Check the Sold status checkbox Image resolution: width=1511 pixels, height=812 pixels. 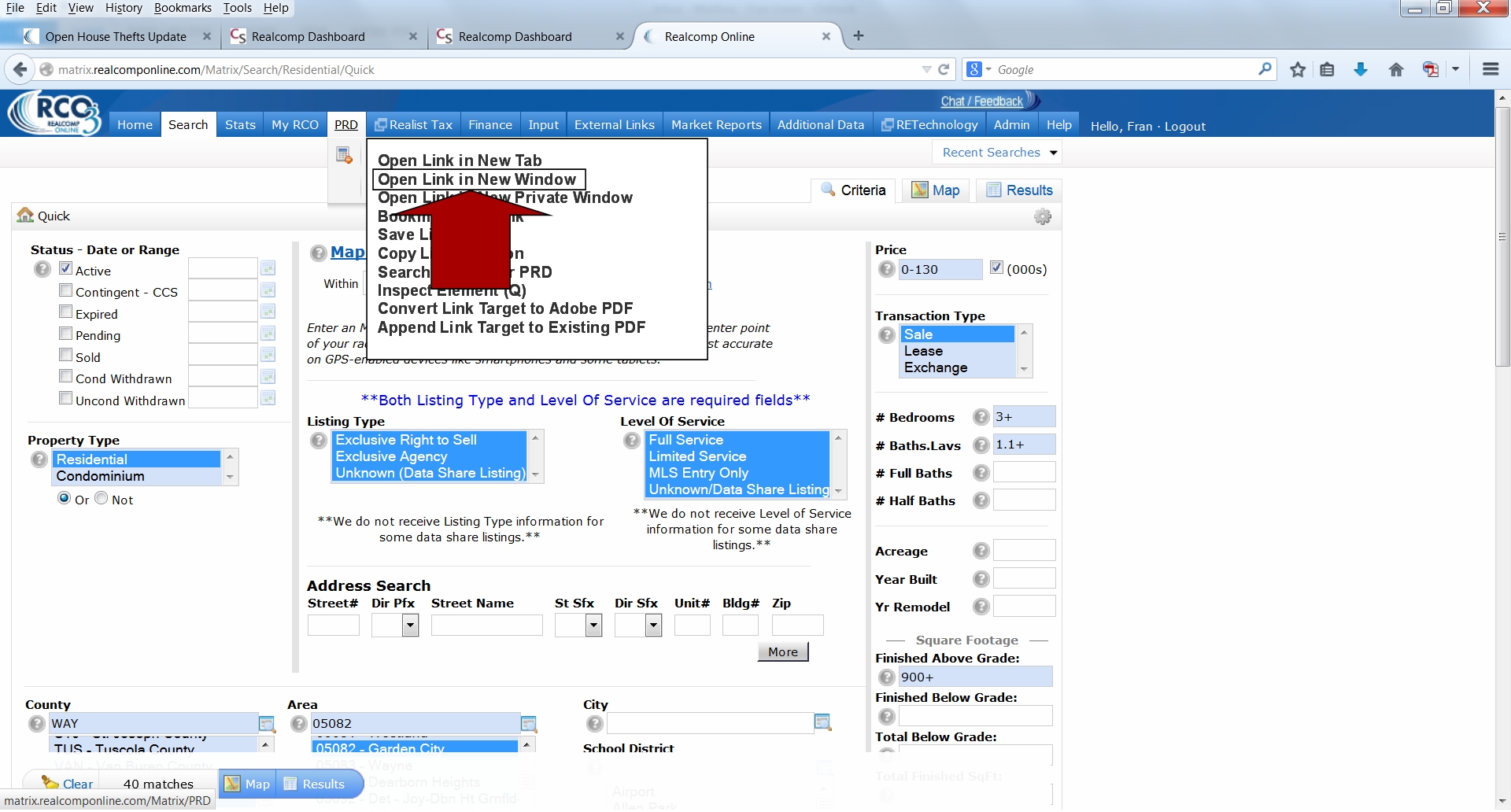pyautogui.click(x=66, y=355)
